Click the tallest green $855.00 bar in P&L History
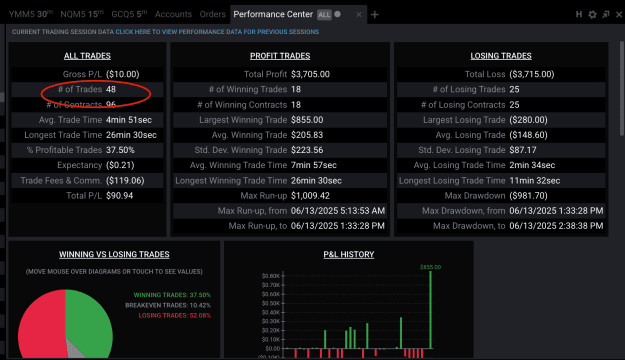625x360 pixels. (430, 310)
